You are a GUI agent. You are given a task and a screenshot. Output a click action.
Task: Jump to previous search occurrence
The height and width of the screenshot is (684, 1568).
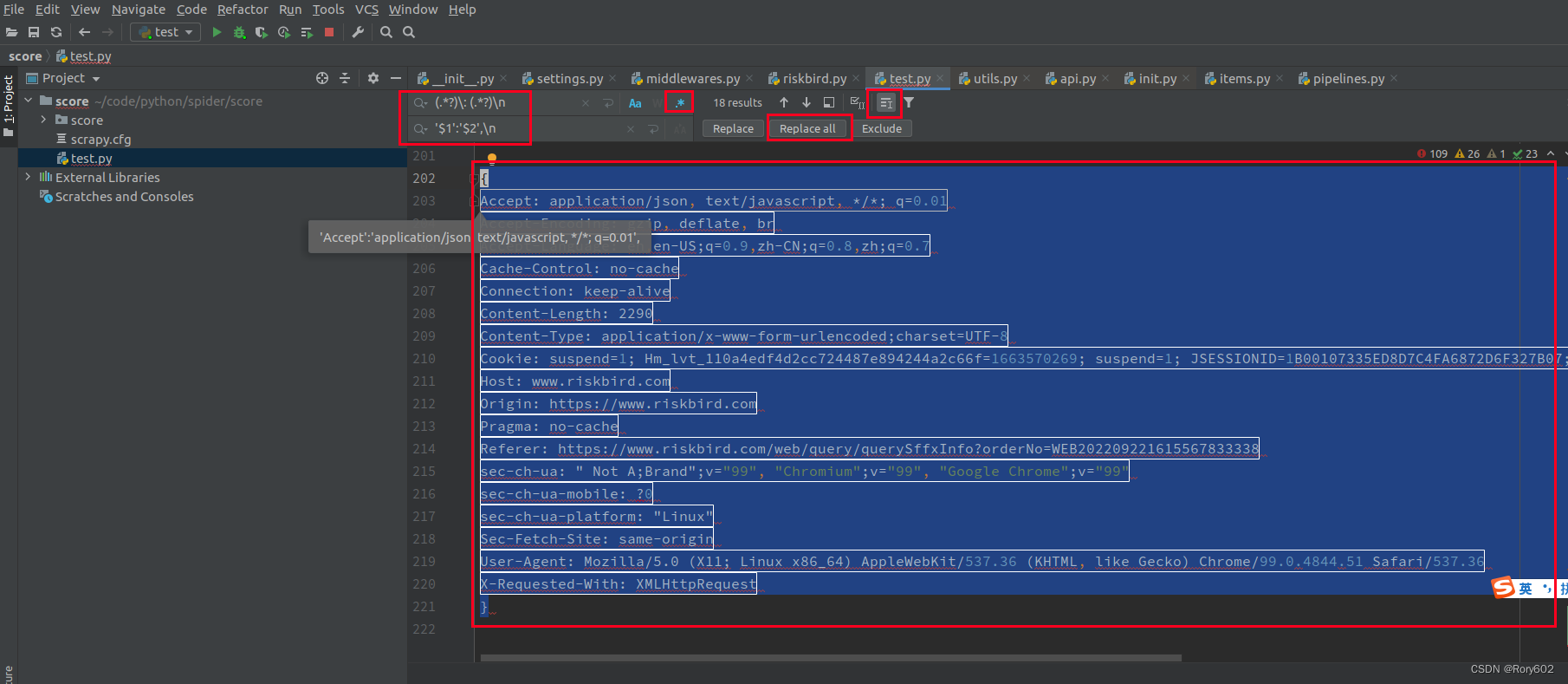[784, 102]
